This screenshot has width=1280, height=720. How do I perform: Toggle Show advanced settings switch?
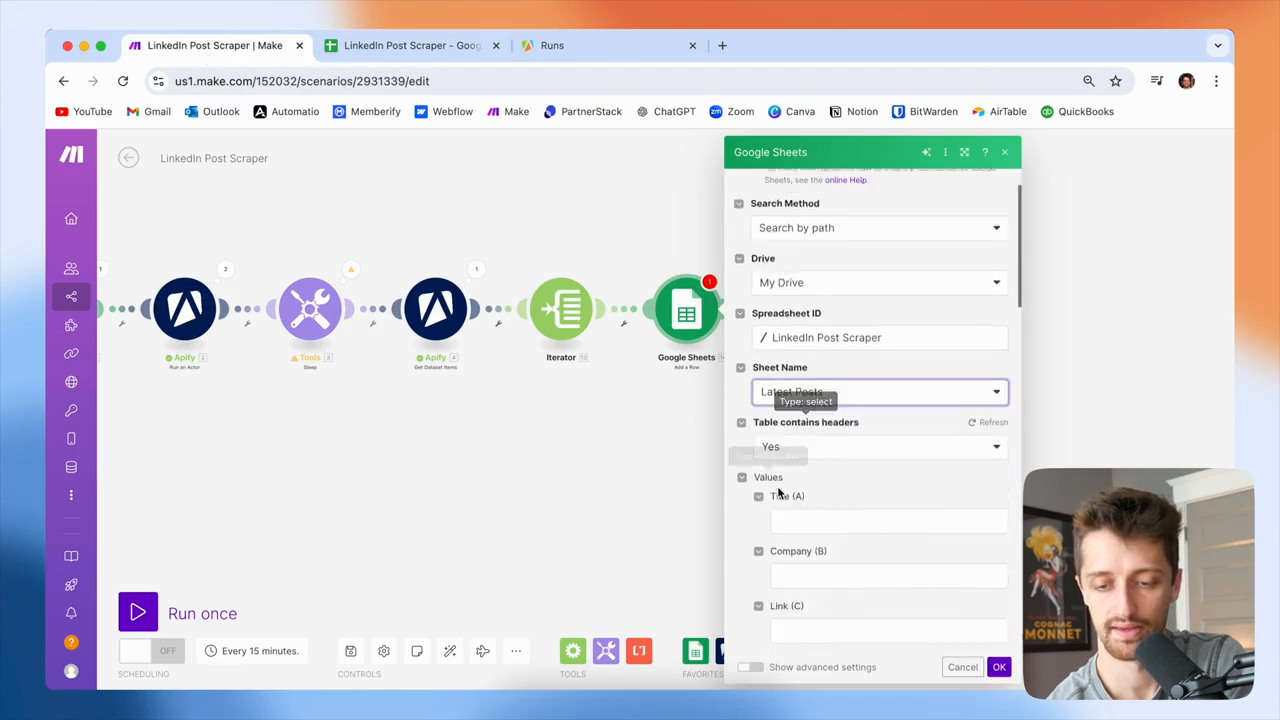pyautogui.click(x=751, y=667)
